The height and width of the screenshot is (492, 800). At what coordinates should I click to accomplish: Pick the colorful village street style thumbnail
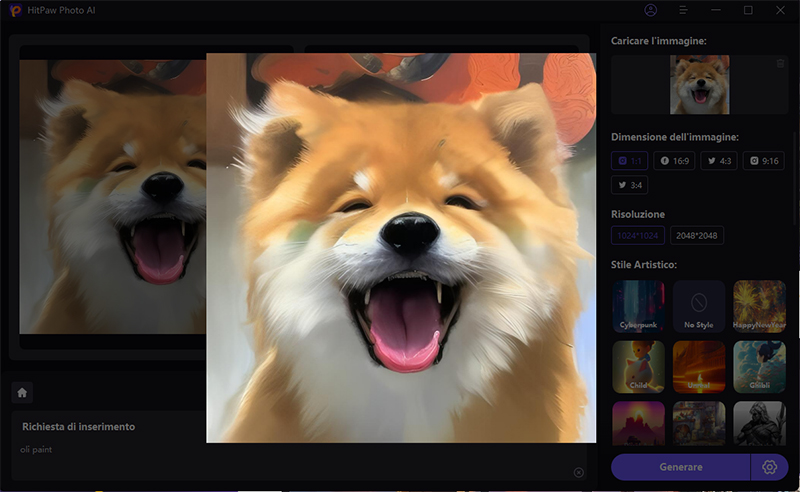tap(699, 423)
